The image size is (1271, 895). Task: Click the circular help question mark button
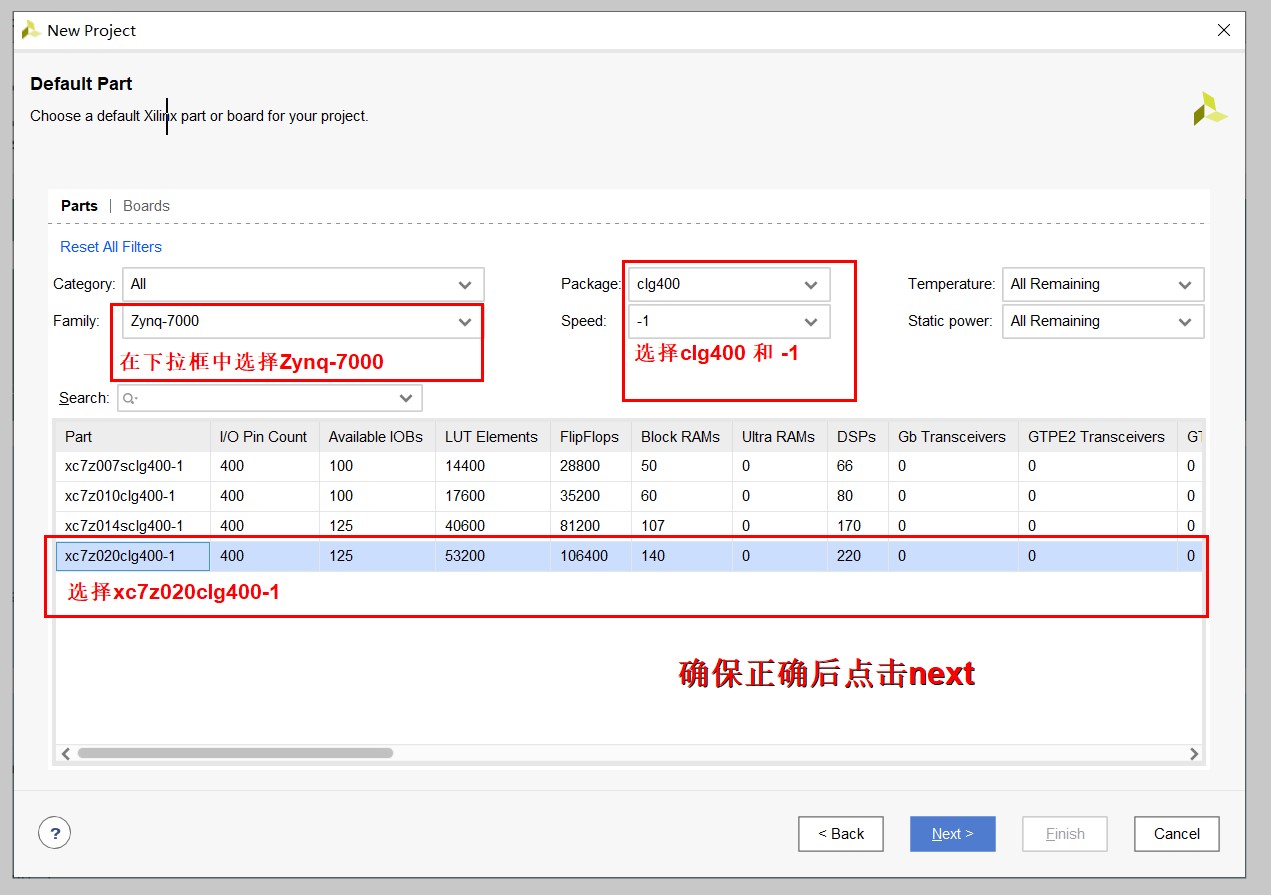55,832
